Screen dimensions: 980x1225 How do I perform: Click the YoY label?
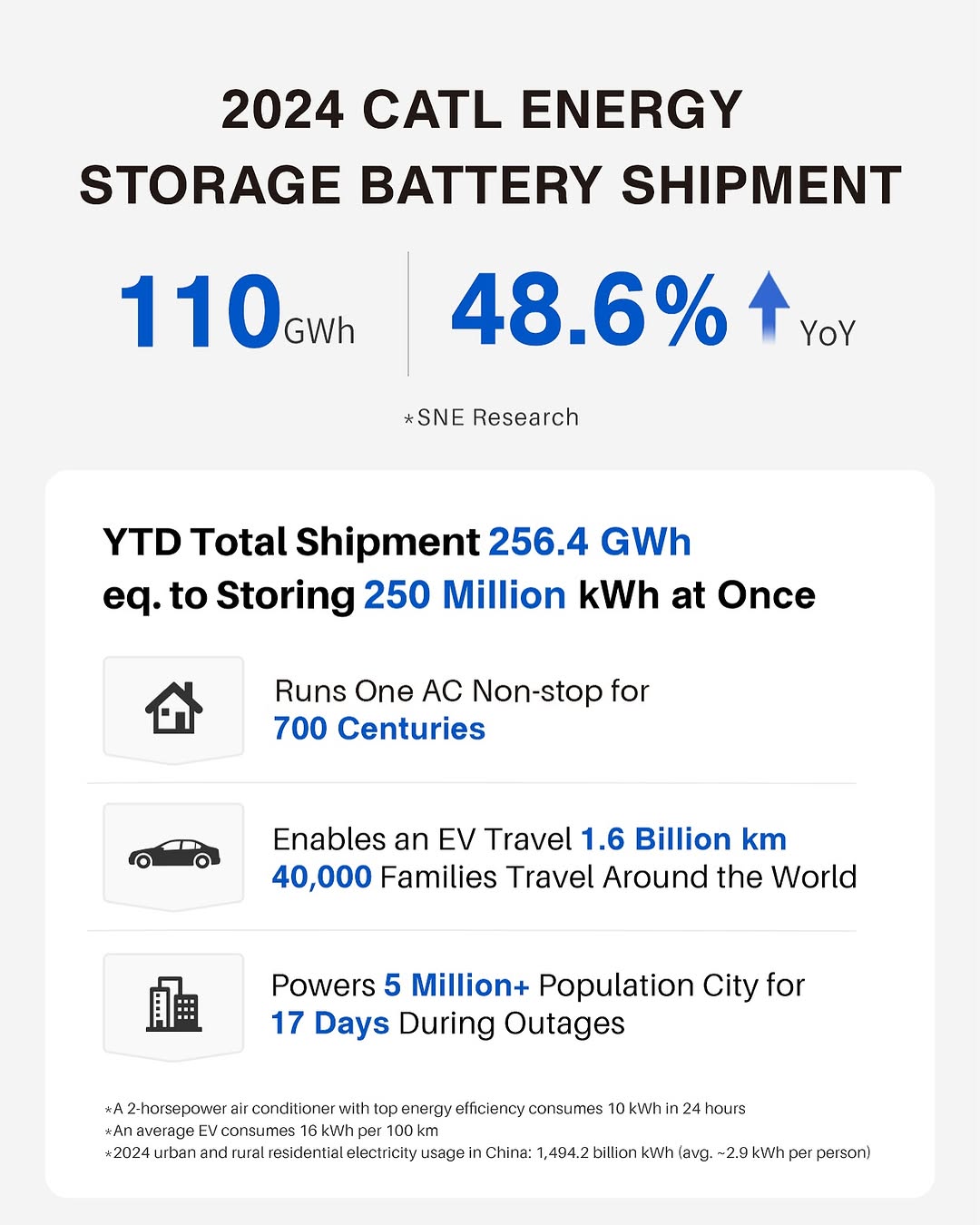(828, 334)
